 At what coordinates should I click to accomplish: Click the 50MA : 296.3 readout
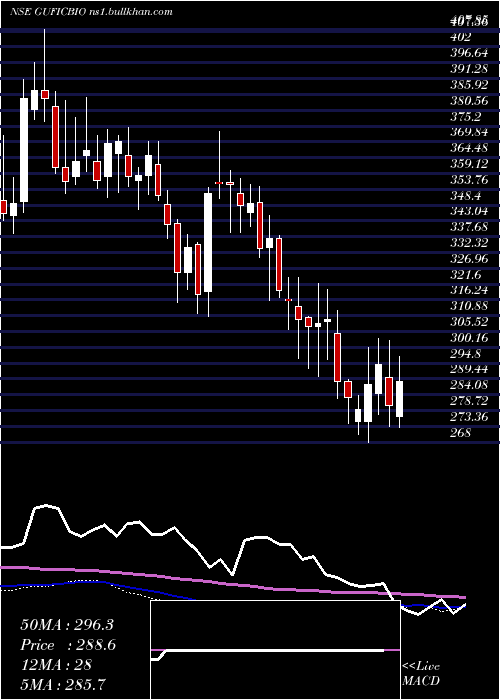pos(66,625)
